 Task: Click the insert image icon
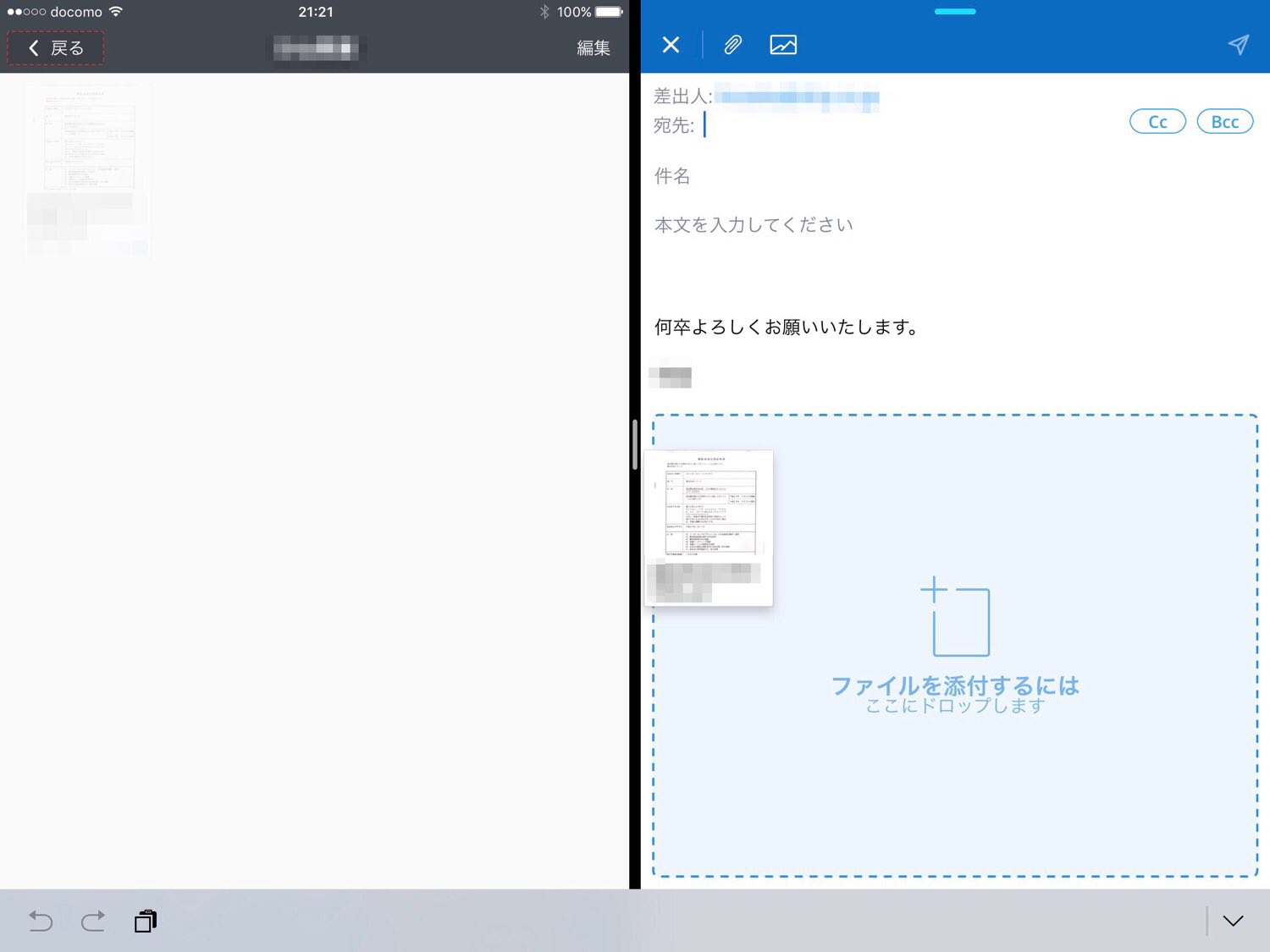[x=783, y=45]
